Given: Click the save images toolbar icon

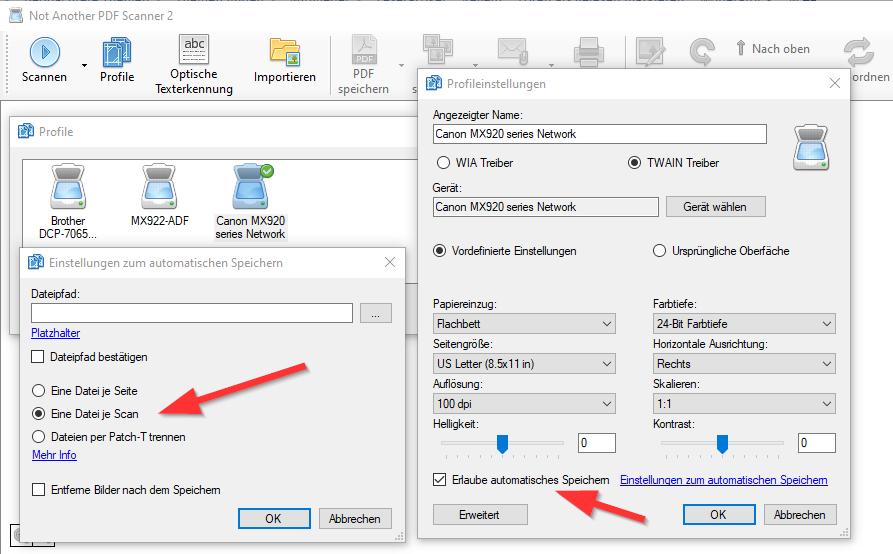Looking at the screenshot, I should (437, 50).
